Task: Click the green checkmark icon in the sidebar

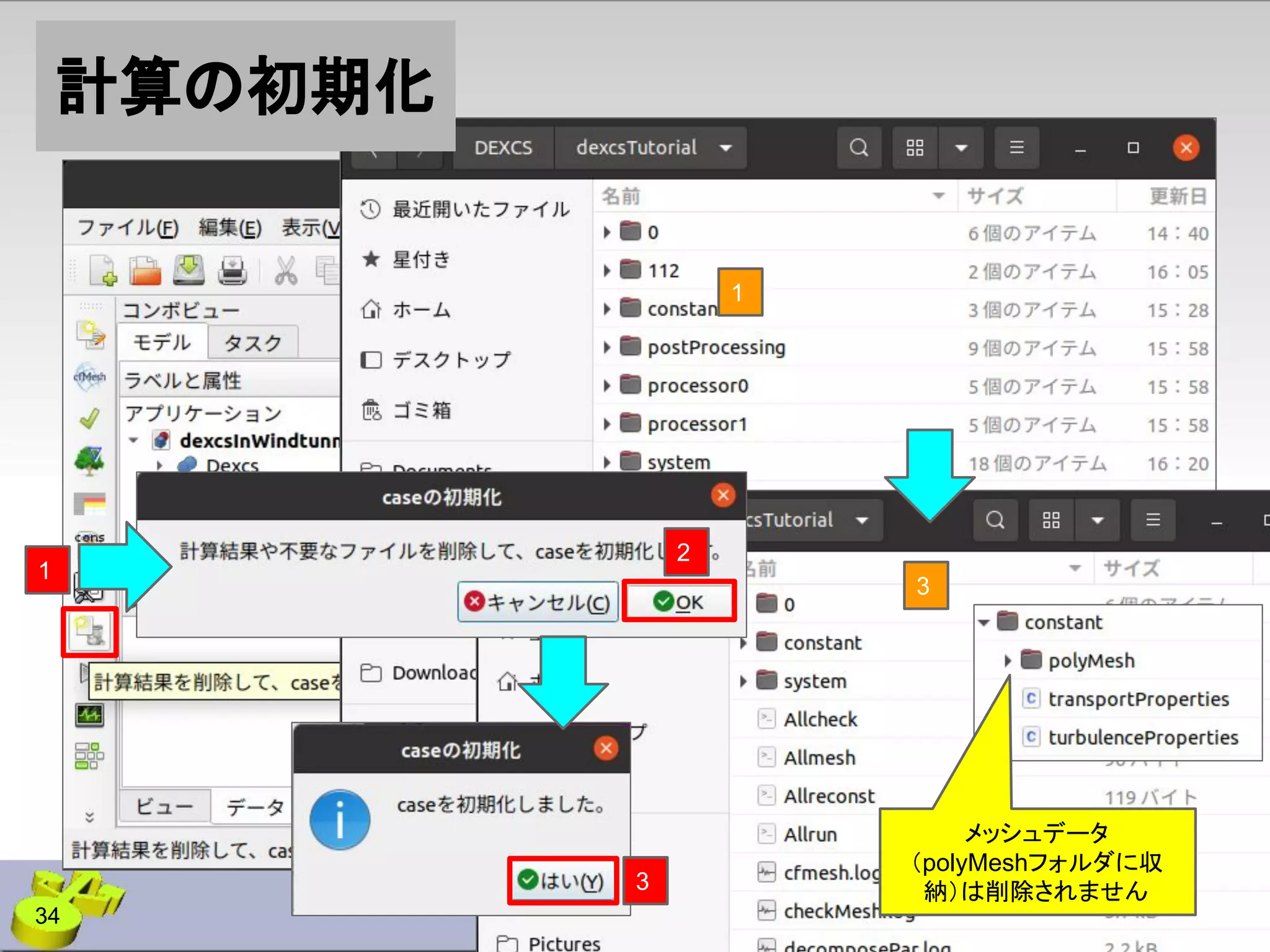Action: tap(89, 419)
